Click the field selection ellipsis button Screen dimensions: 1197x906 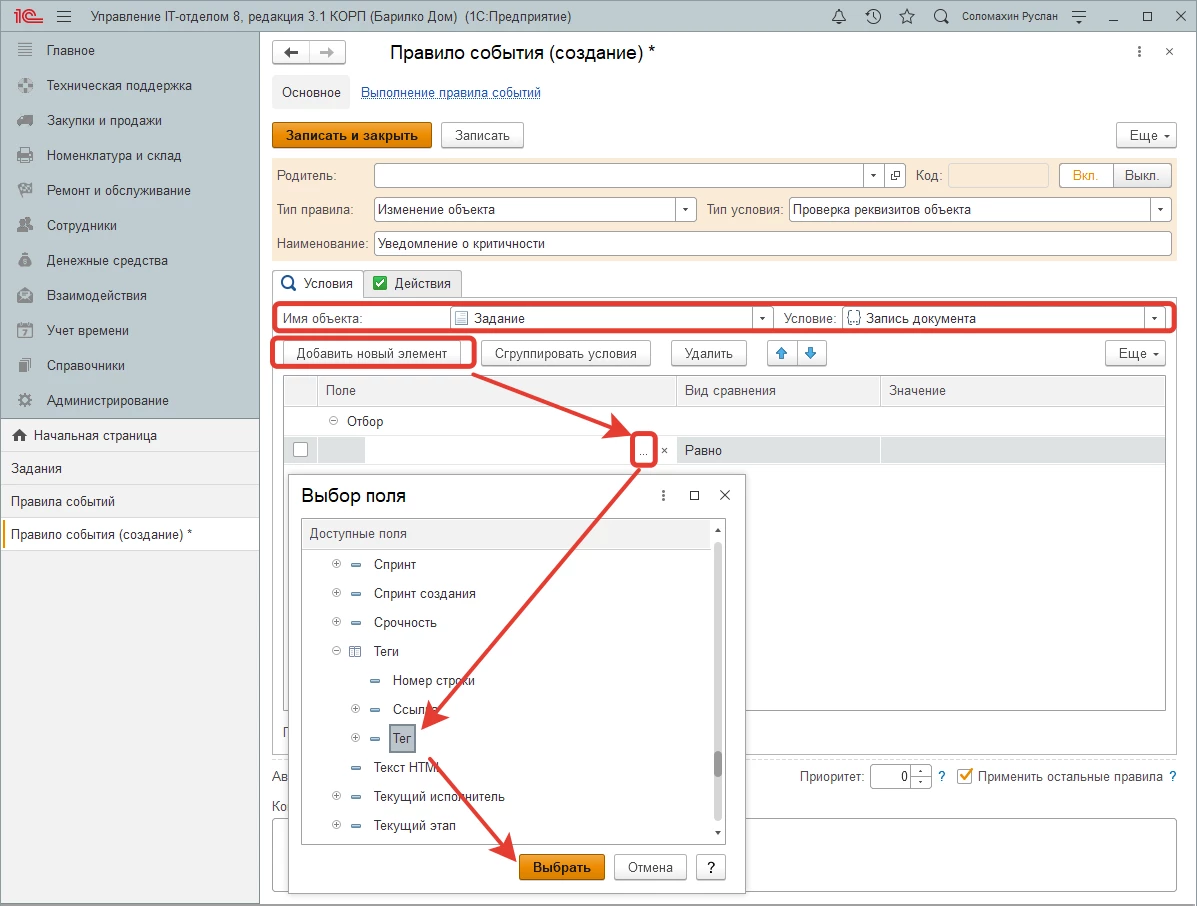point(644,450)
